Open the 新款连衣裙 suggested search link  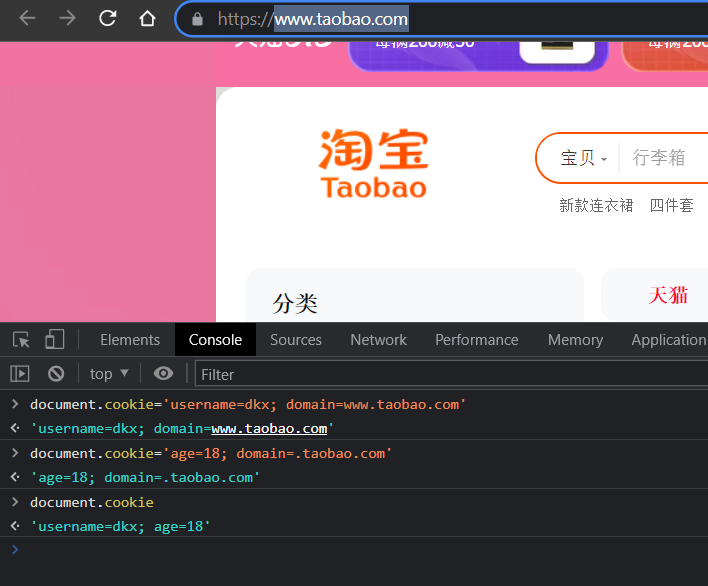596,205
